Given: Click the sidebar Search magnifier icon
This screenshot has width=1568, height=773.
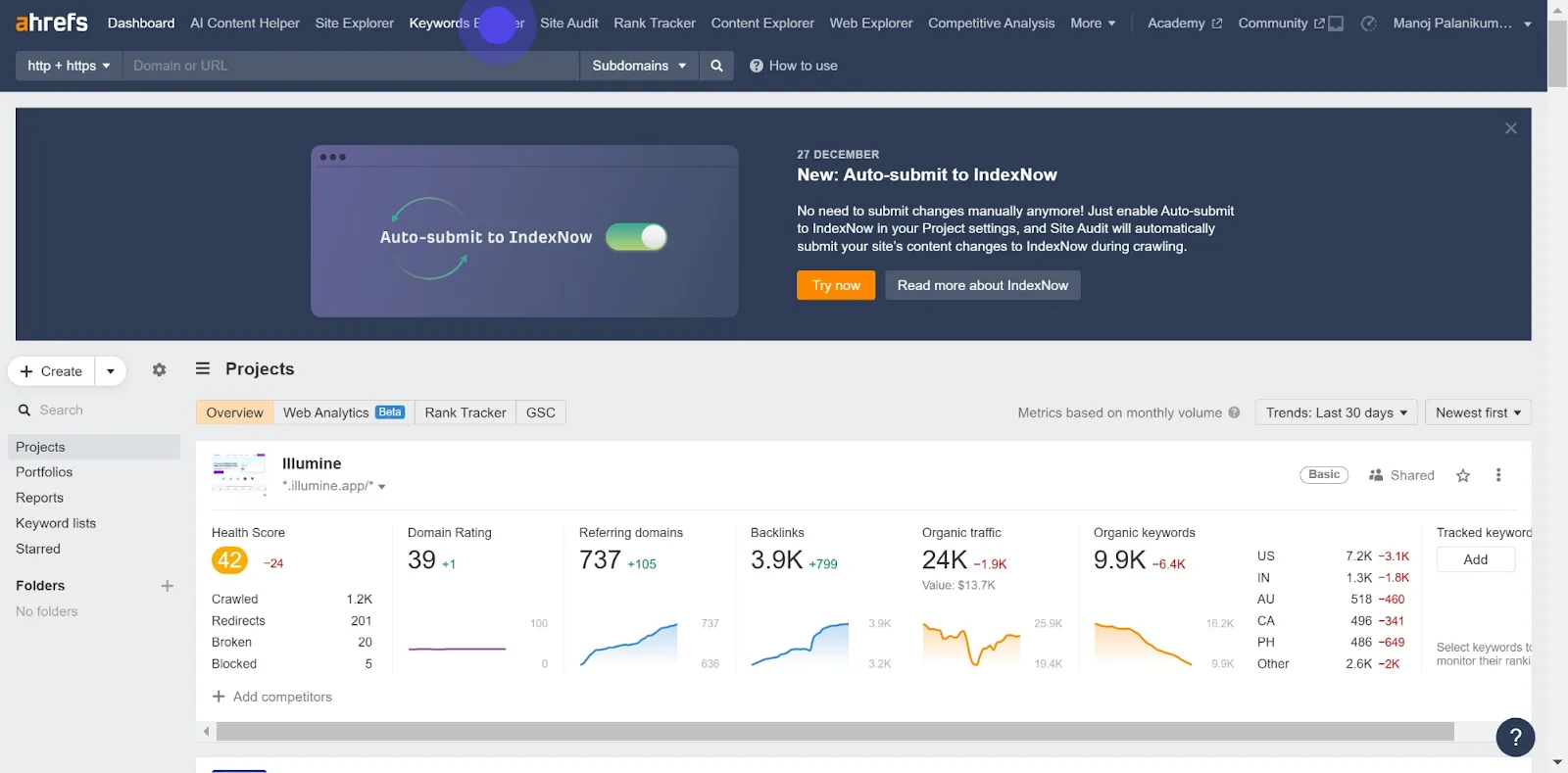Looking at the screenshot, I should 24,411.
